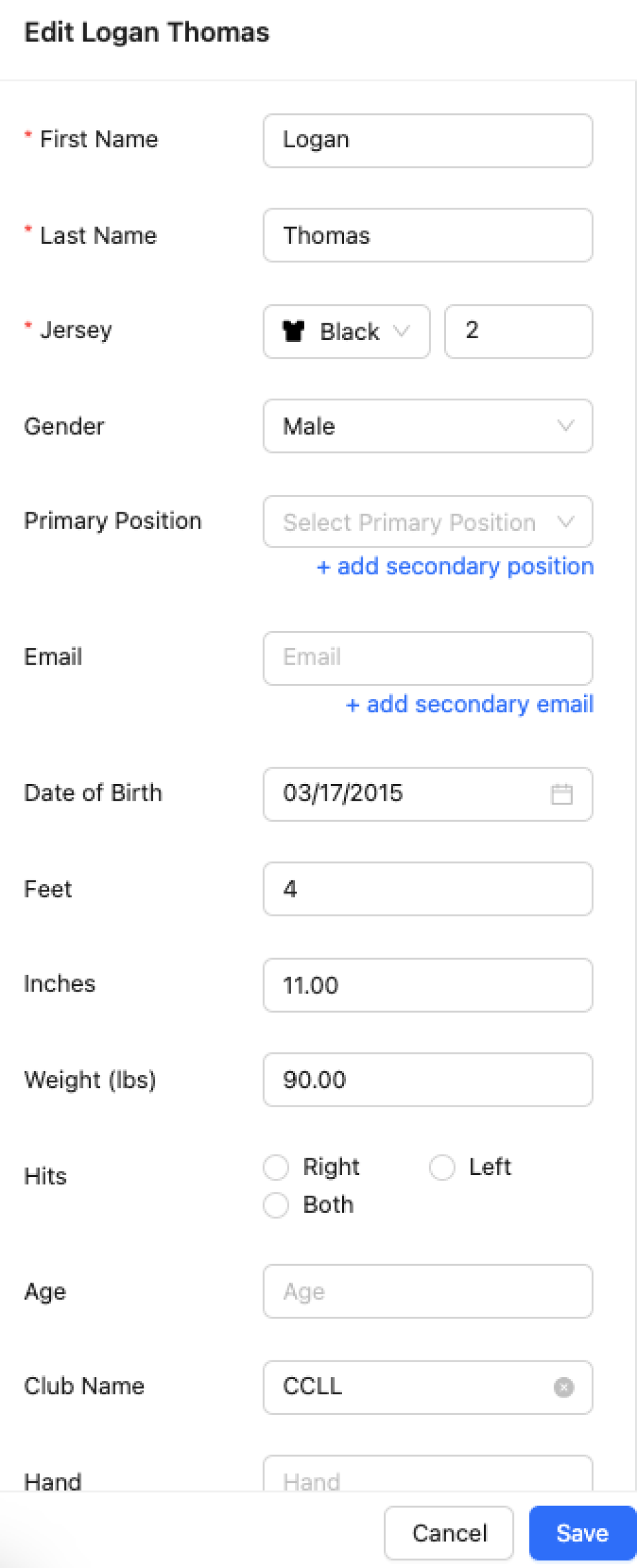
Task: Click the First Name input field
Action: 427,141
